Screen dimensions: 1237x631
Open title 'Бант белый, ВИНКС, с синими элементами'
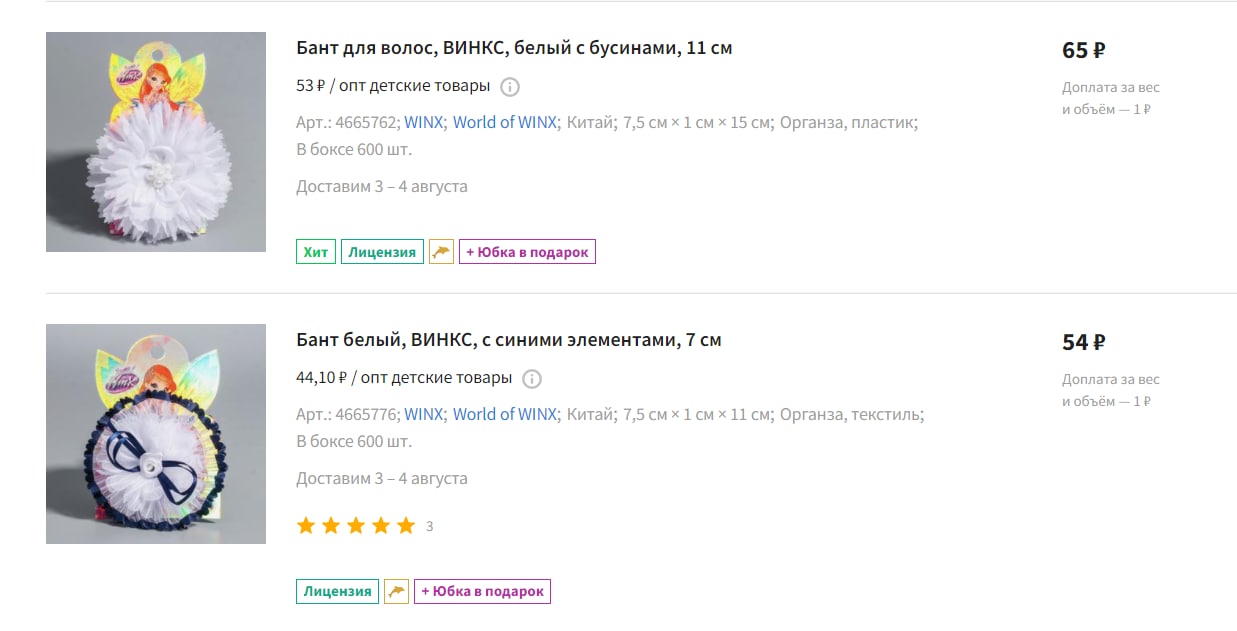(x=508, y=340)
